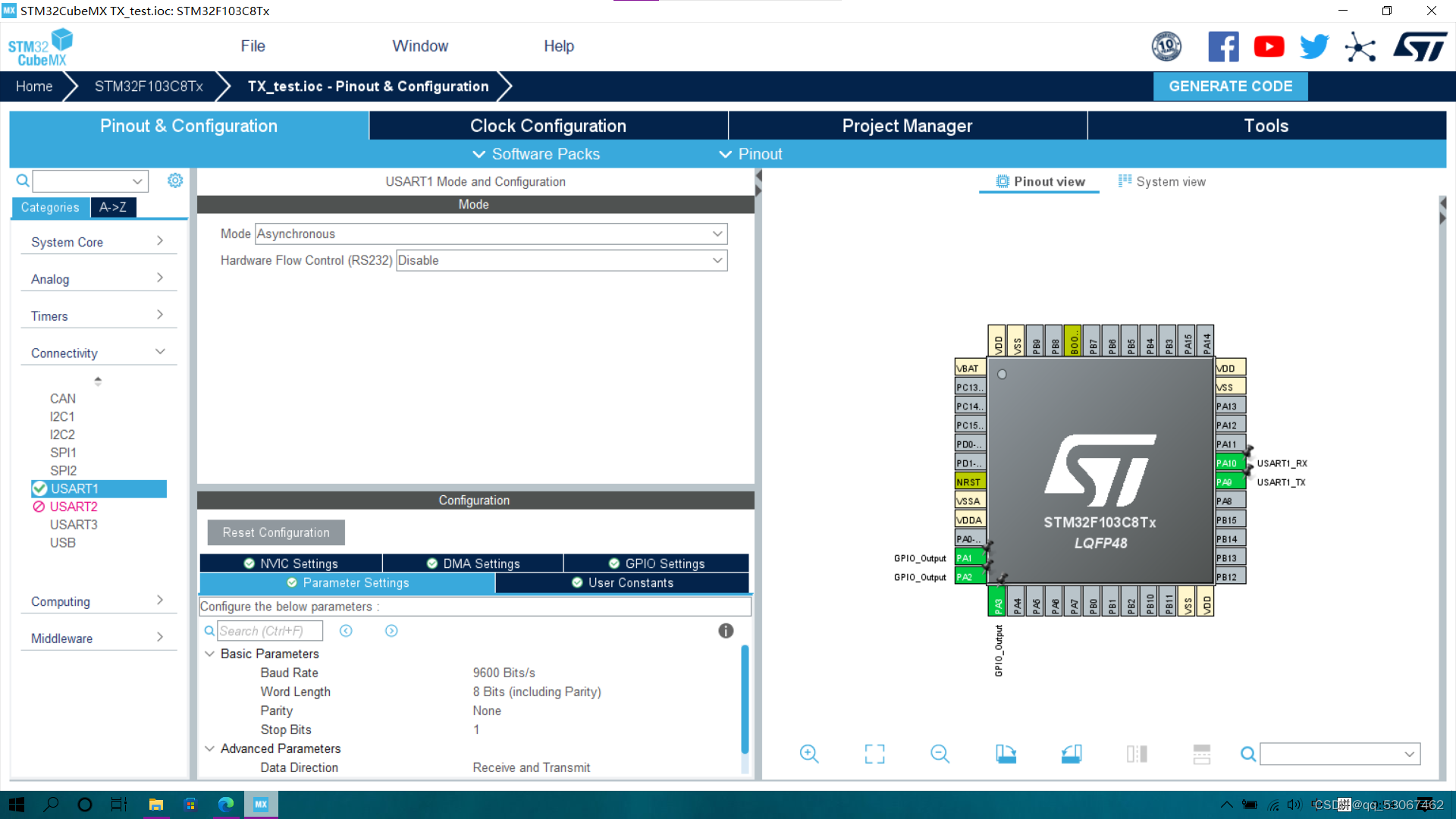Click the GENERATE CODE button

pos(1230,86)
